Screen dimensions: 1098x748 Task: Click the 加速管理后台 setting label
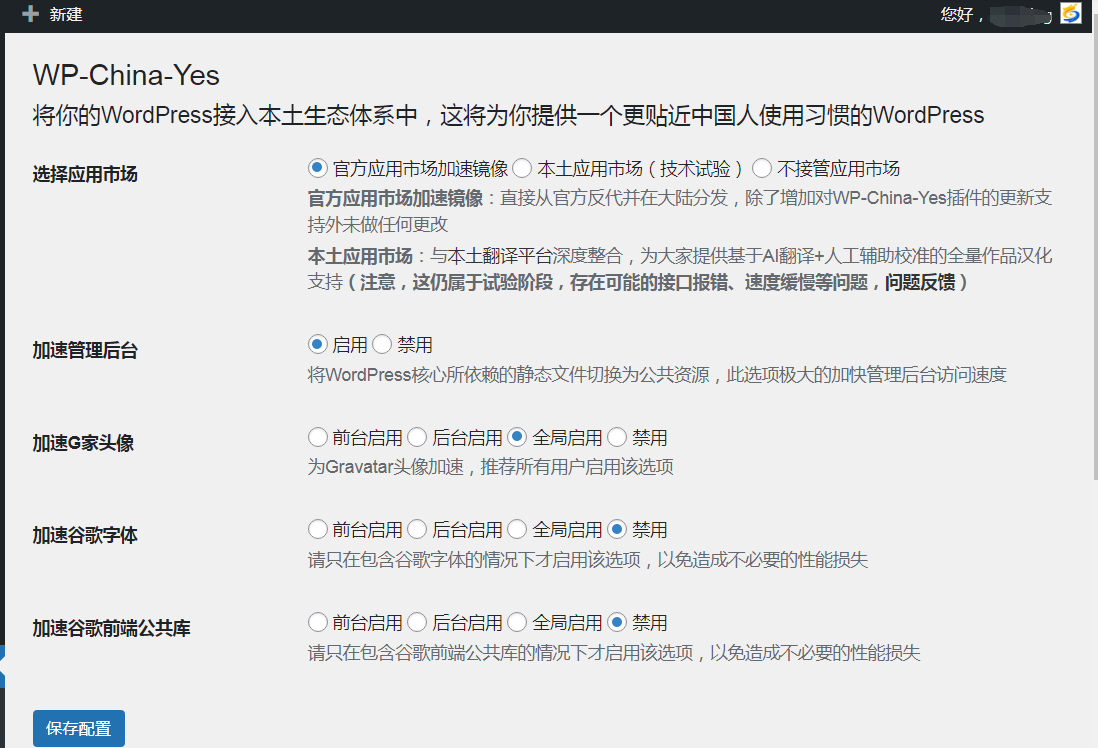[x=85, y=350]
